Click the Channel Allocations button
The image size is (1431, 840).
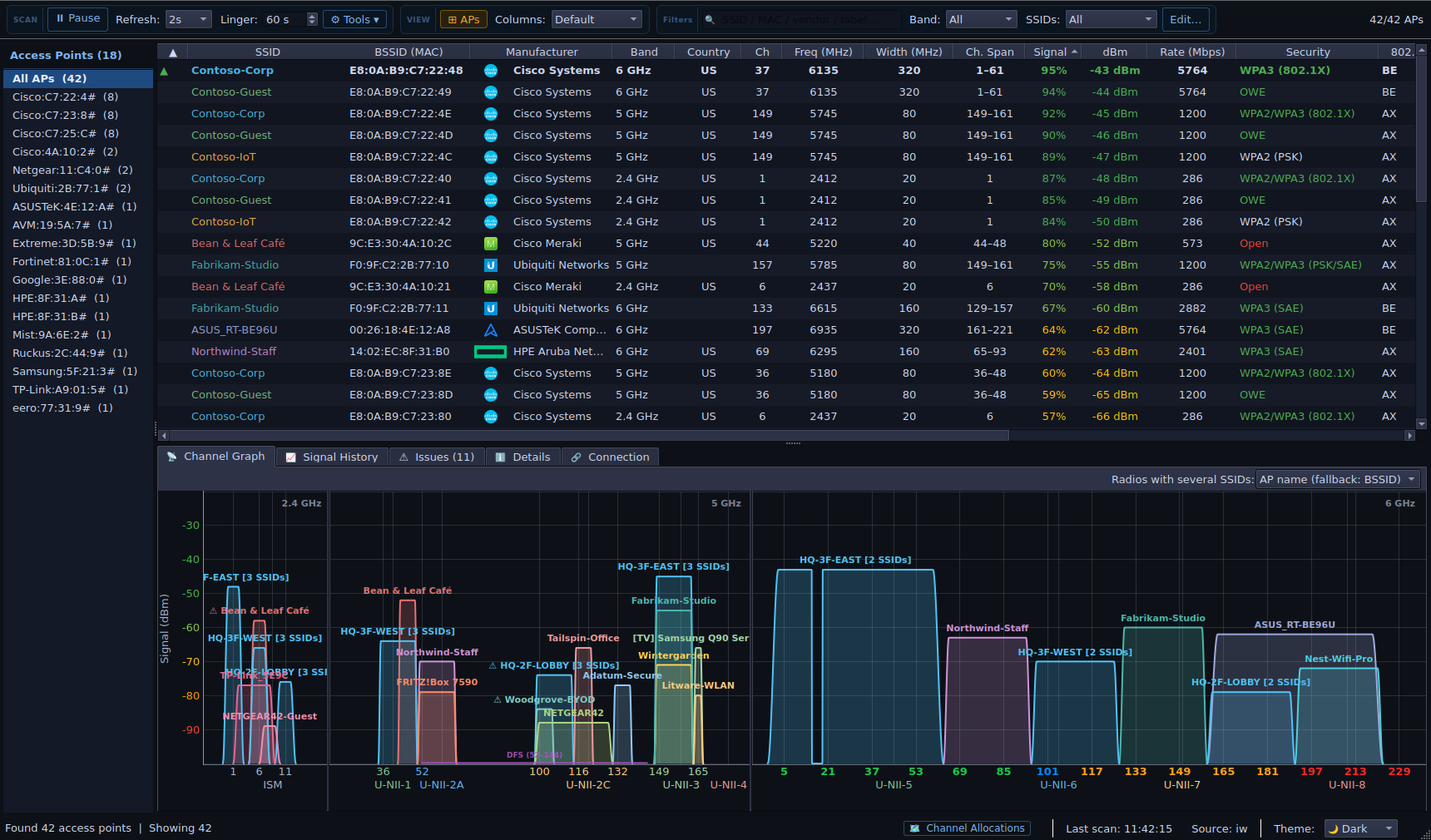click(967, 828)
